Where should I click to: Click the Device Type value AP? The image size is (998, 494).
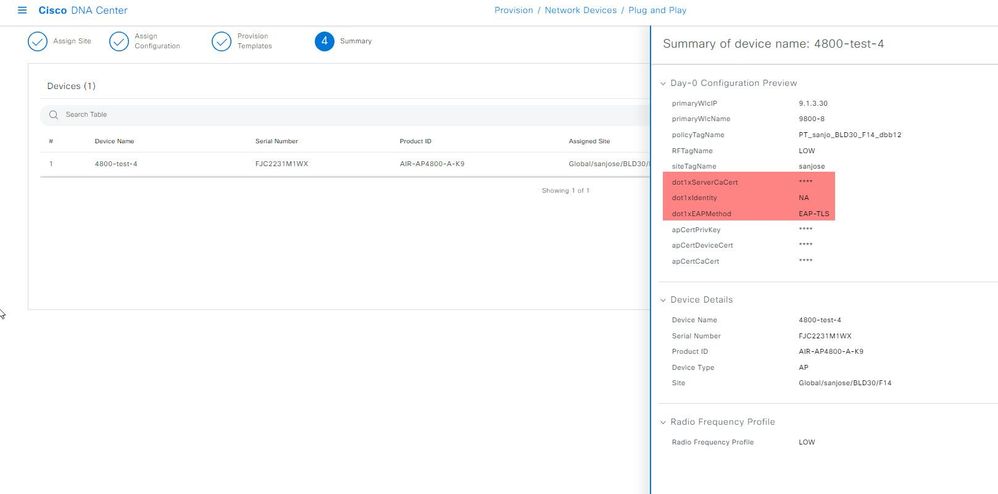[803, 367]
